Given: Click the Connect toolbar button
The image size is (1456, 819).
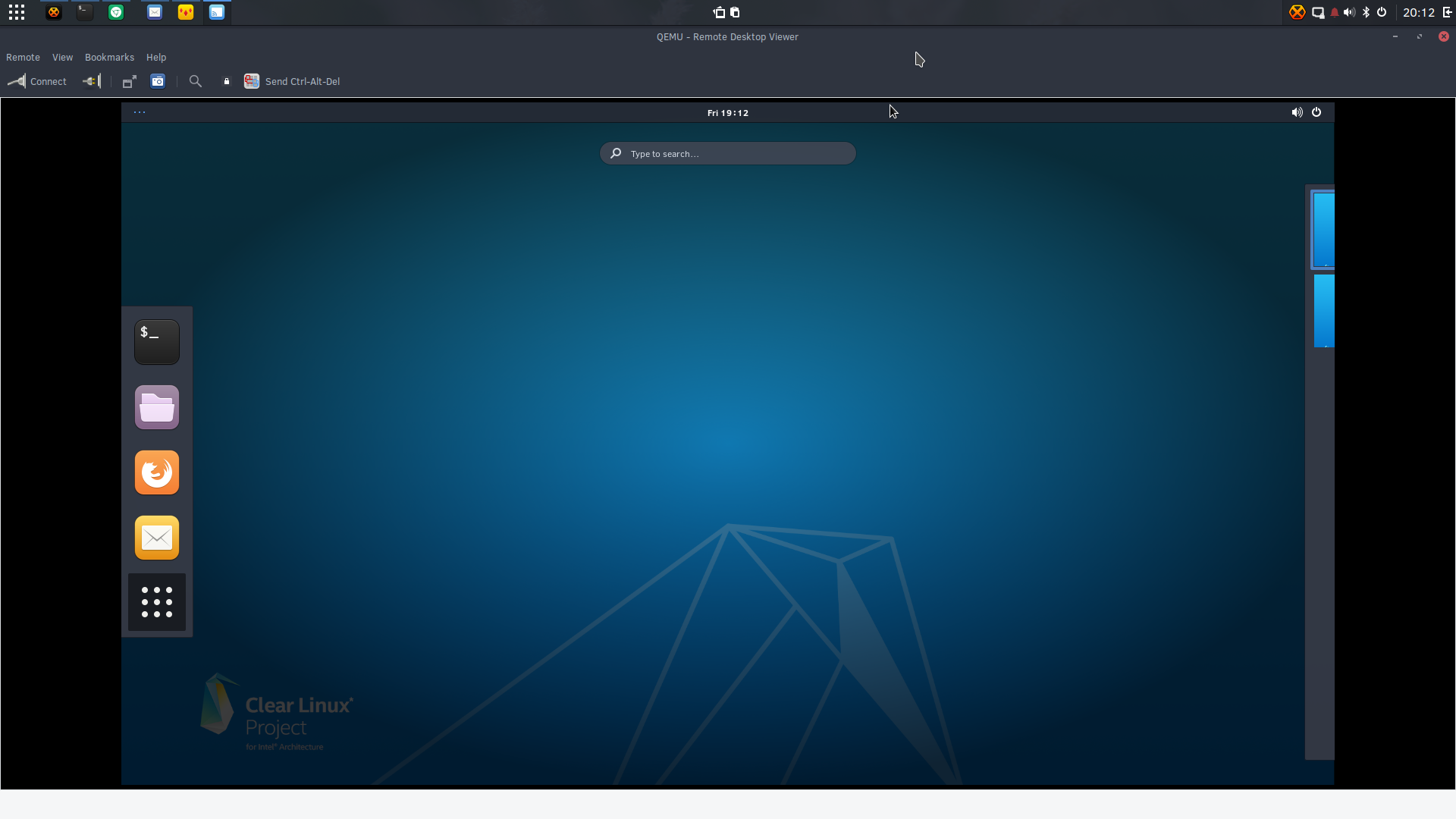Looking at the screenshot, I should (x=37, y=81).
